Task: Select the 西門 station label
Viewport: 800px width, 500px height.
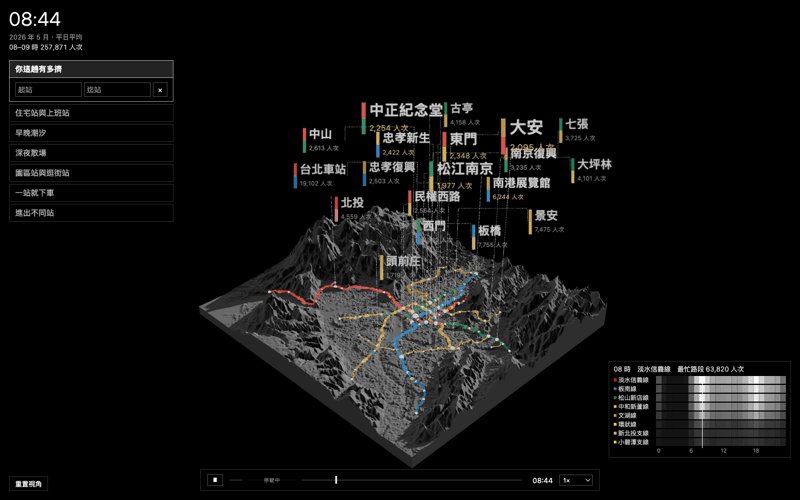Action: 434,226
